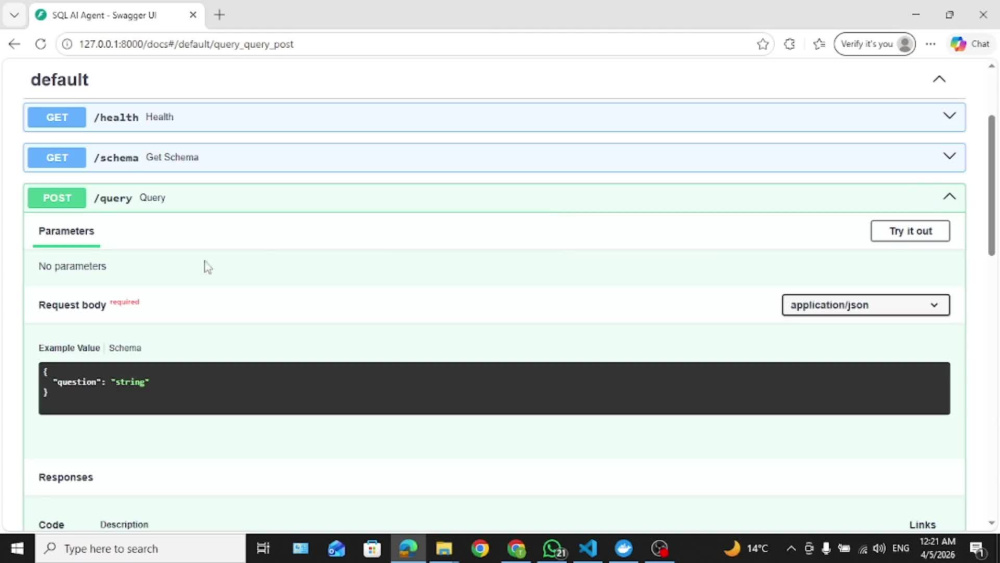Open WhatsApp from the taskbar
Image resolution: width=1000 pixels, height=563 pixels.
coord(553,548)
